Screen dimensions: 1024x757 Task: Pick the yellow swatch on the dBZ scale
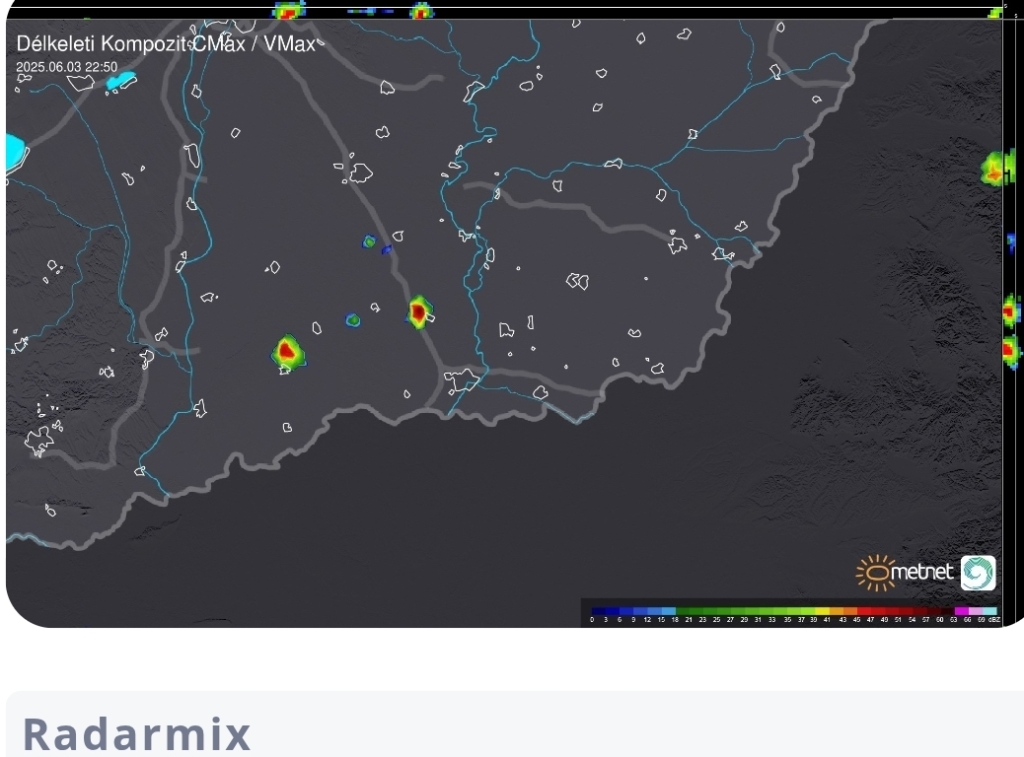[x=821, y=610]
